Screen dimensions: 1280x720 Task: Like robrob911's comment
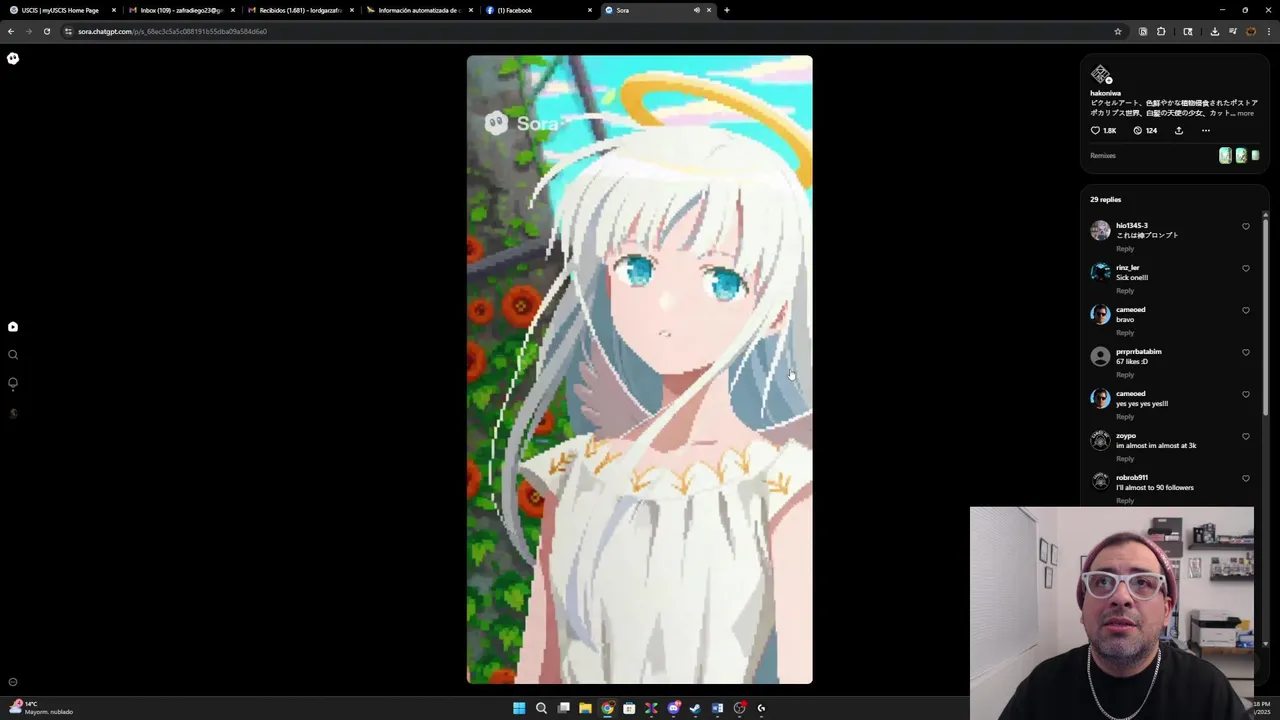[1245, 478]
